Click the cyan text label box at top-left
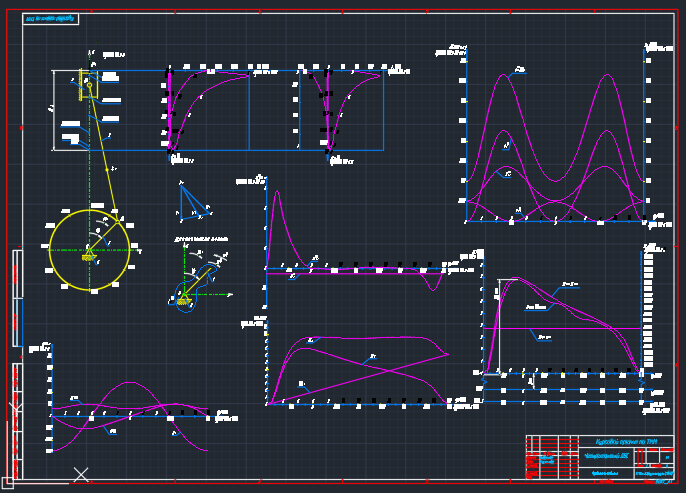Image resolution: width=686 pixels, height=493 pixels. (x=50, y=19)
